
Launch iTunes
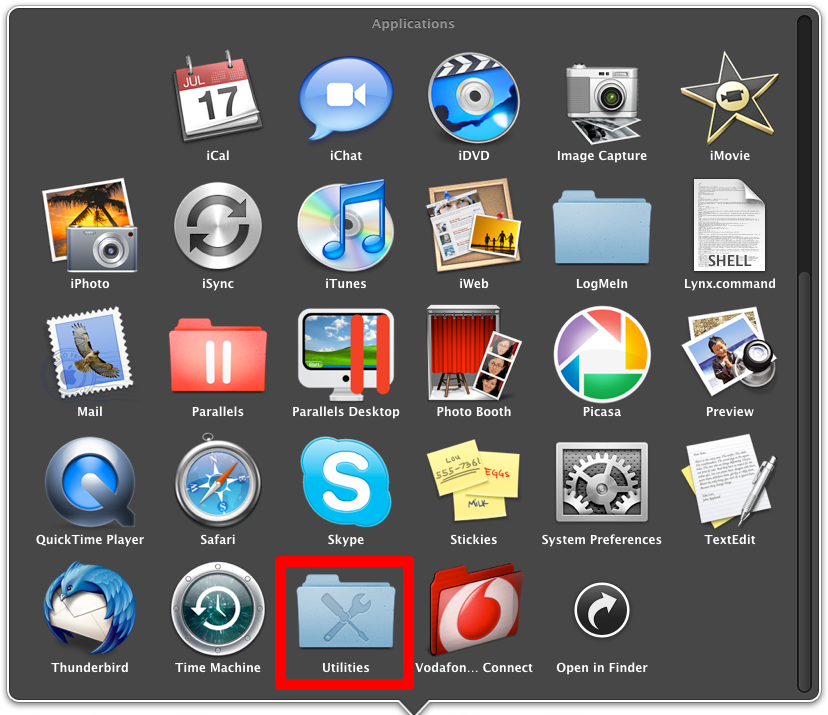point(345,225)
